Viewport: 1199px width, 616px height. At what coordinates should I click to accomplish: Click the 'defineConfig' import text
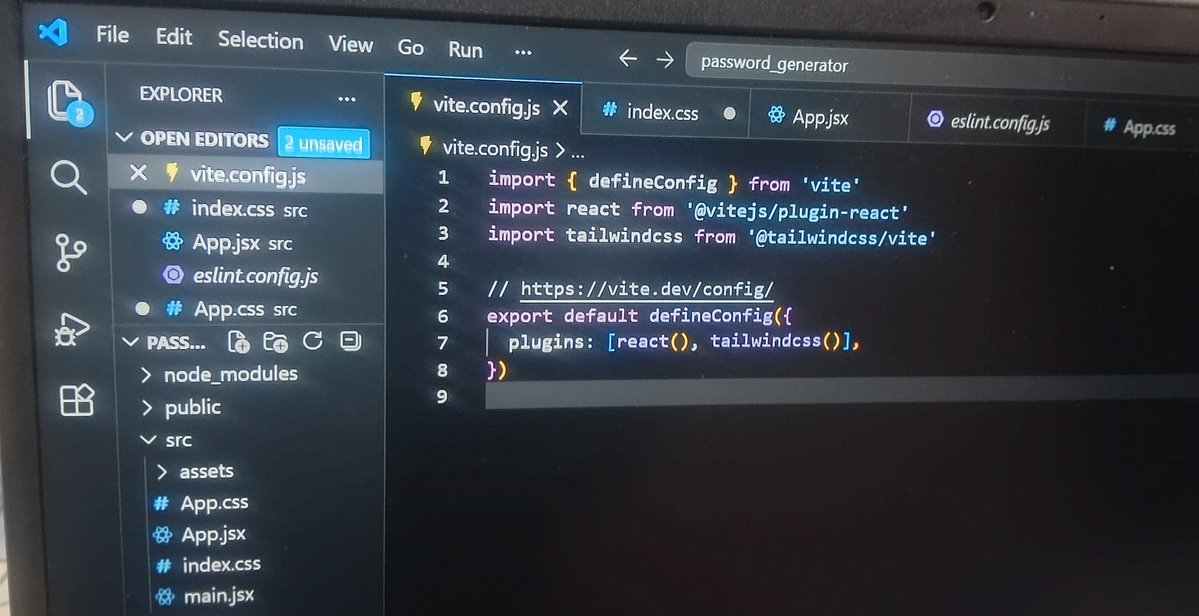pos(652,183)
